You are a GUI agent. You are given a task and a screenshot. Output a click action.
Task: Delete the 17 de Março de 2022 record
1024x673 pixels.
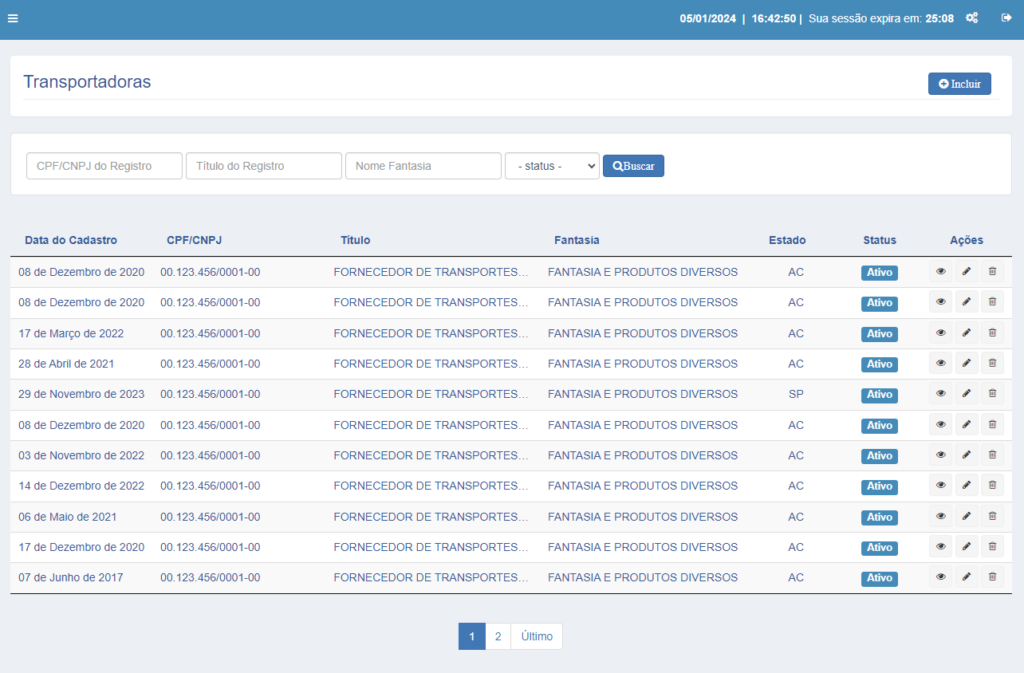[992, 333]
